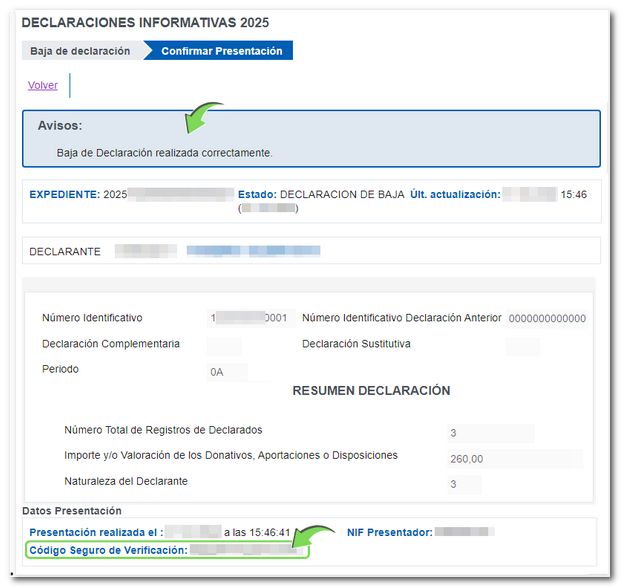The width and height of the screenshot is (621, 588).
Task: Click the Declaración Sustitutiva box
Action: (x=522, y=345)
